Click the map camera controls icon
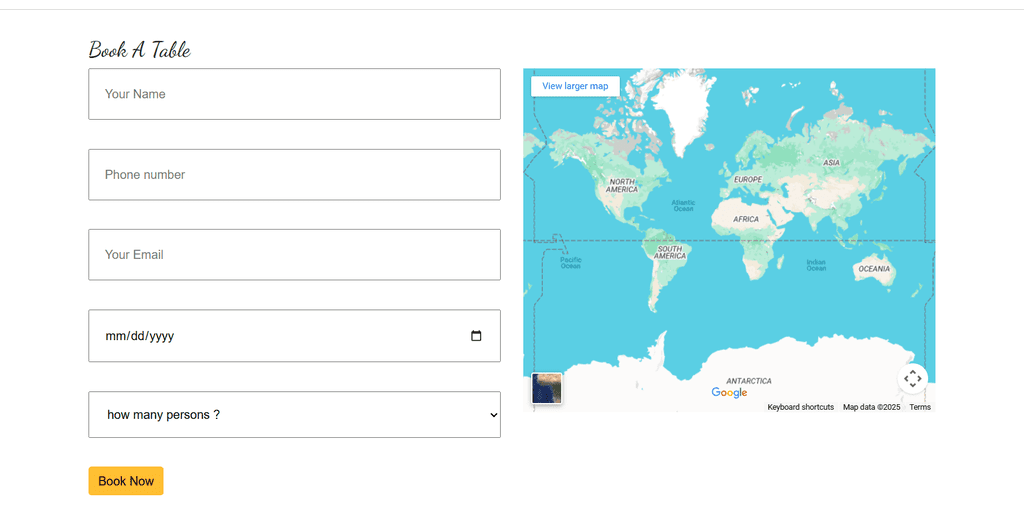The image size is (1024, 516). [912, 379]
